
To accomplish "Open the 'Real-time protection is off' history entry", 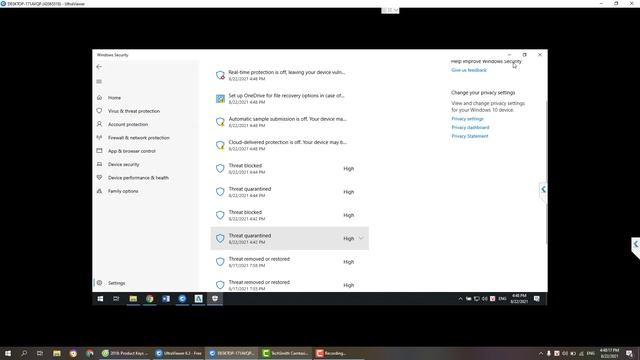I will [x=290, y=75].
